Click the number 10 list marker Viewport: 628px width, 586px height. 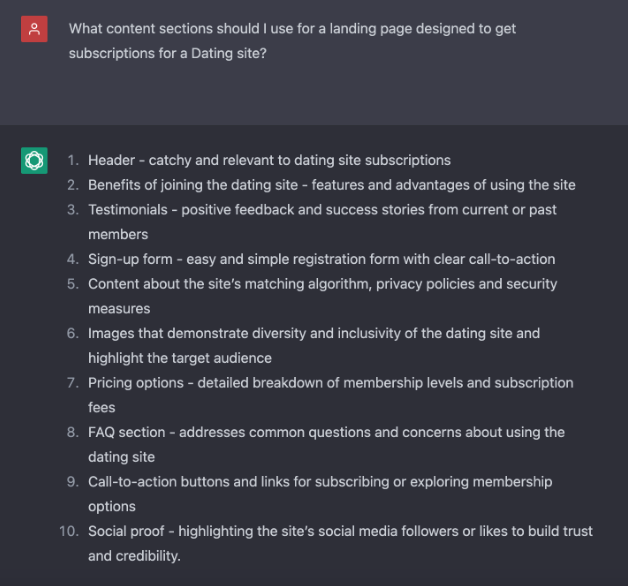tap(69, 531)
